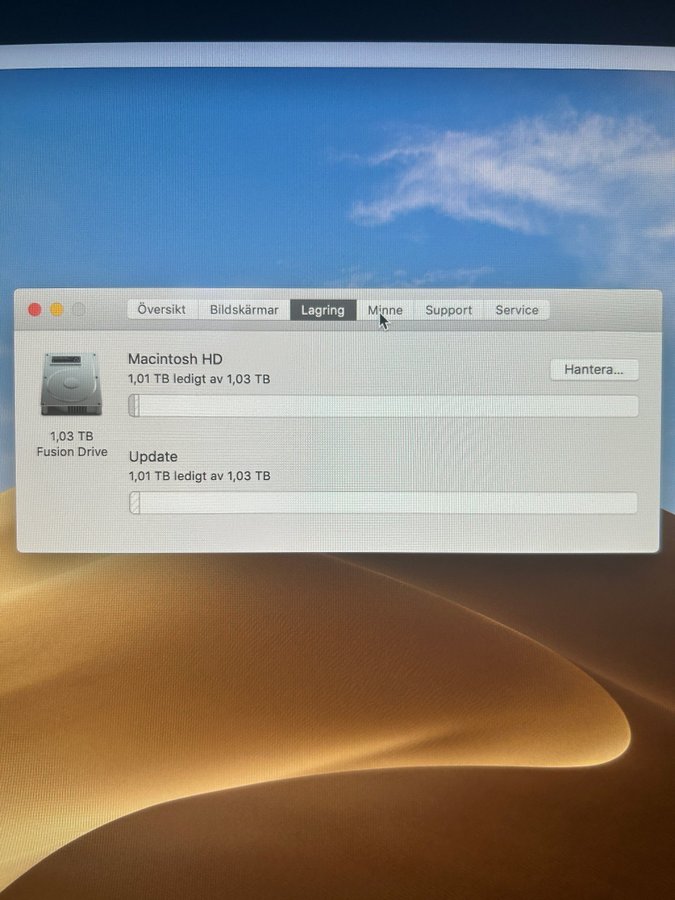
Task: Minimize the window using the yellow button
Action: click(x=57, y=310)
